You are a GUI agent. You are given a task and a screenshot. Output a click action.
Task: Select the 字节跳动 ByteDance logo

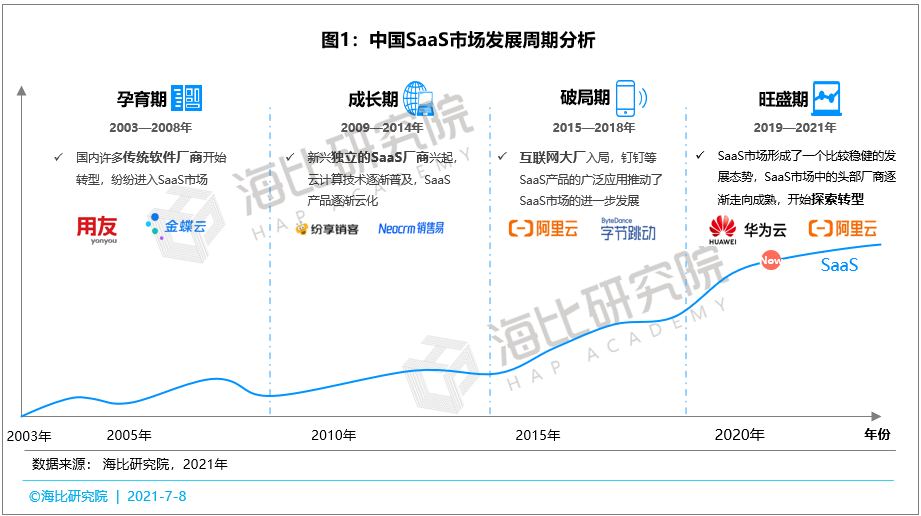pyautogui.click(x=628, y=229)
